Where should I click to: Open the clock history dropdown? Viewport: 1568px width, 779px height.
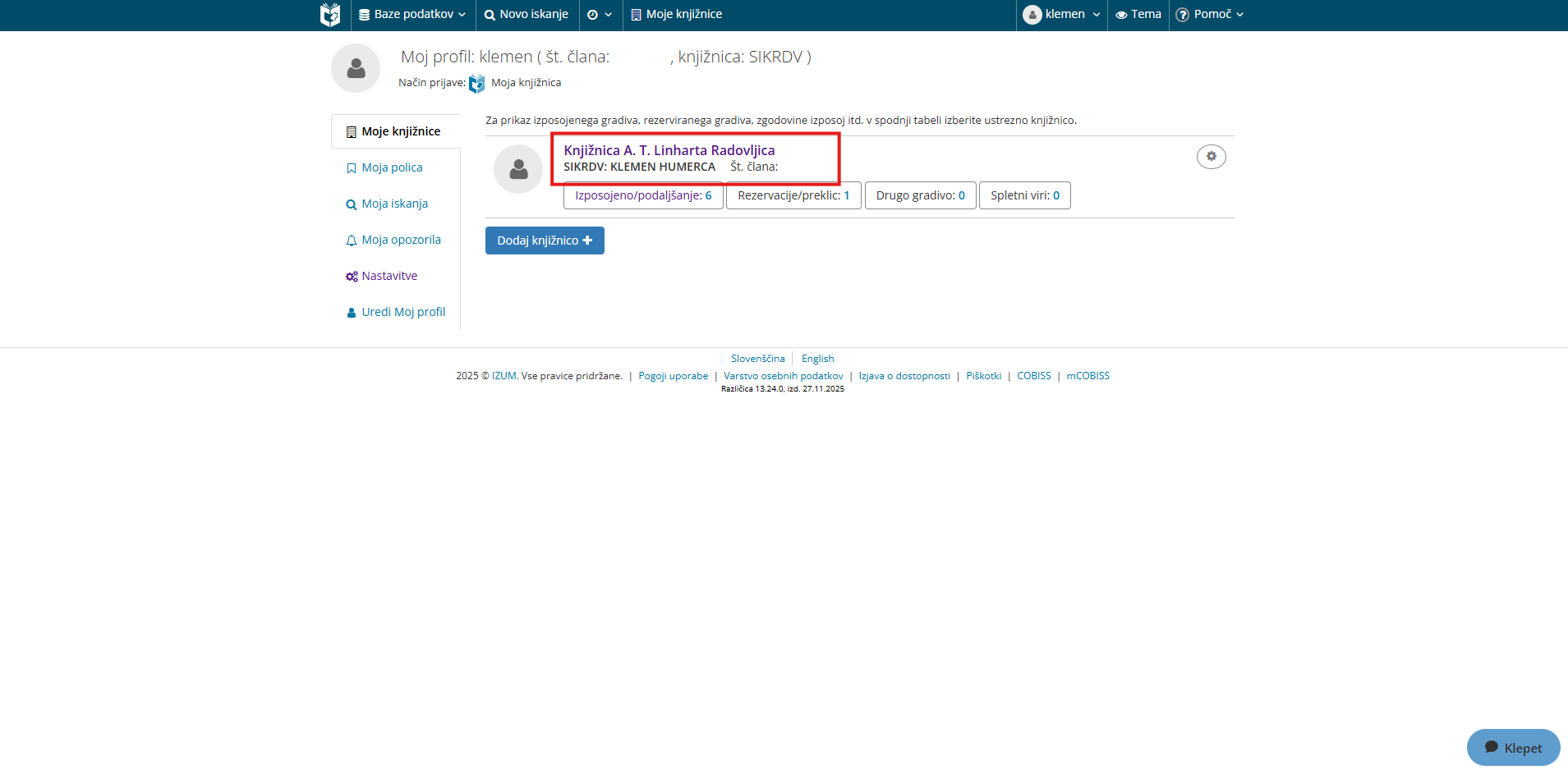coord(600,15)
